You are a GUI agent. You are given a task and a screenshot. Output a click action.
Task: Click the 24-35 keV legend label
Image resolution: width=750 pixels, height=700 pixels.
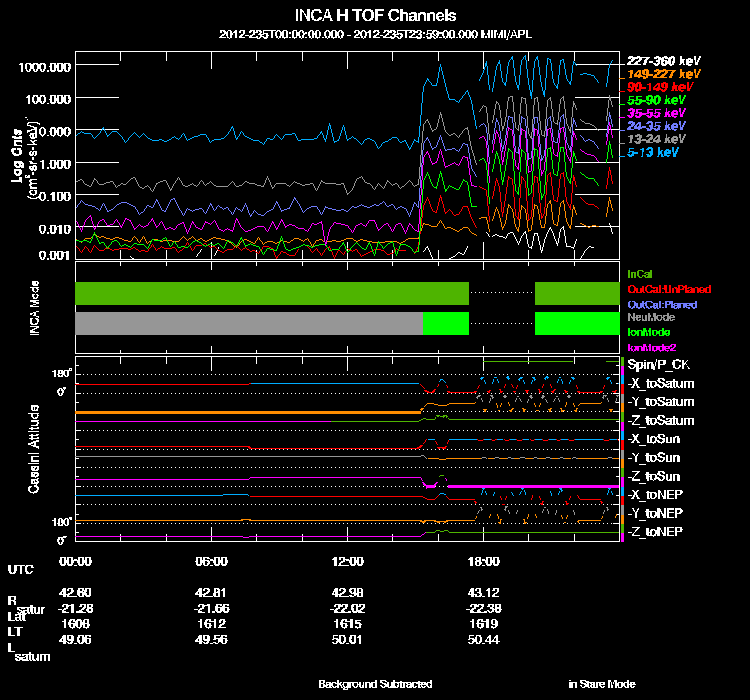point(656,126)
